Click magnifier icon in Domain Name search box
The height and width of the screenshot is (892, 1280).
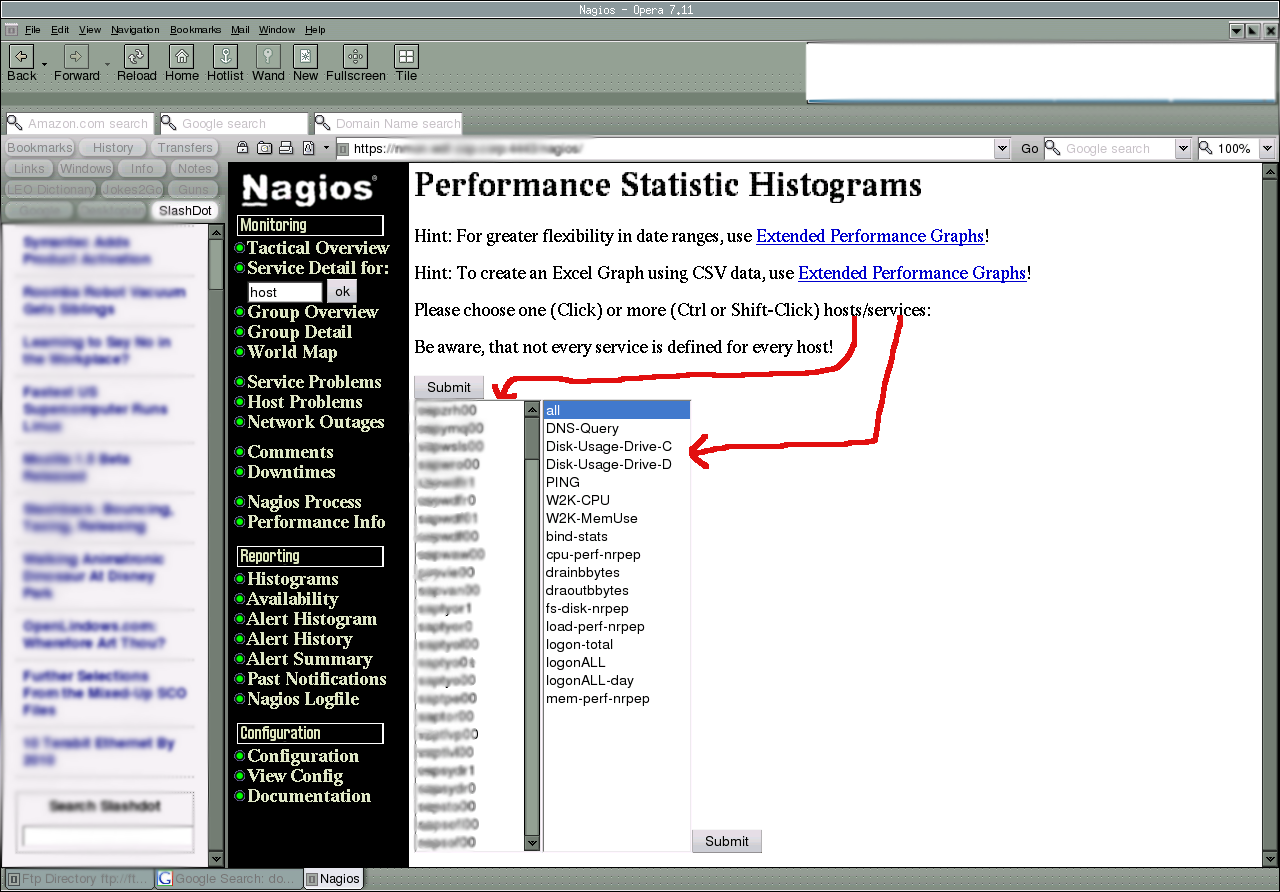click(323, 123)
